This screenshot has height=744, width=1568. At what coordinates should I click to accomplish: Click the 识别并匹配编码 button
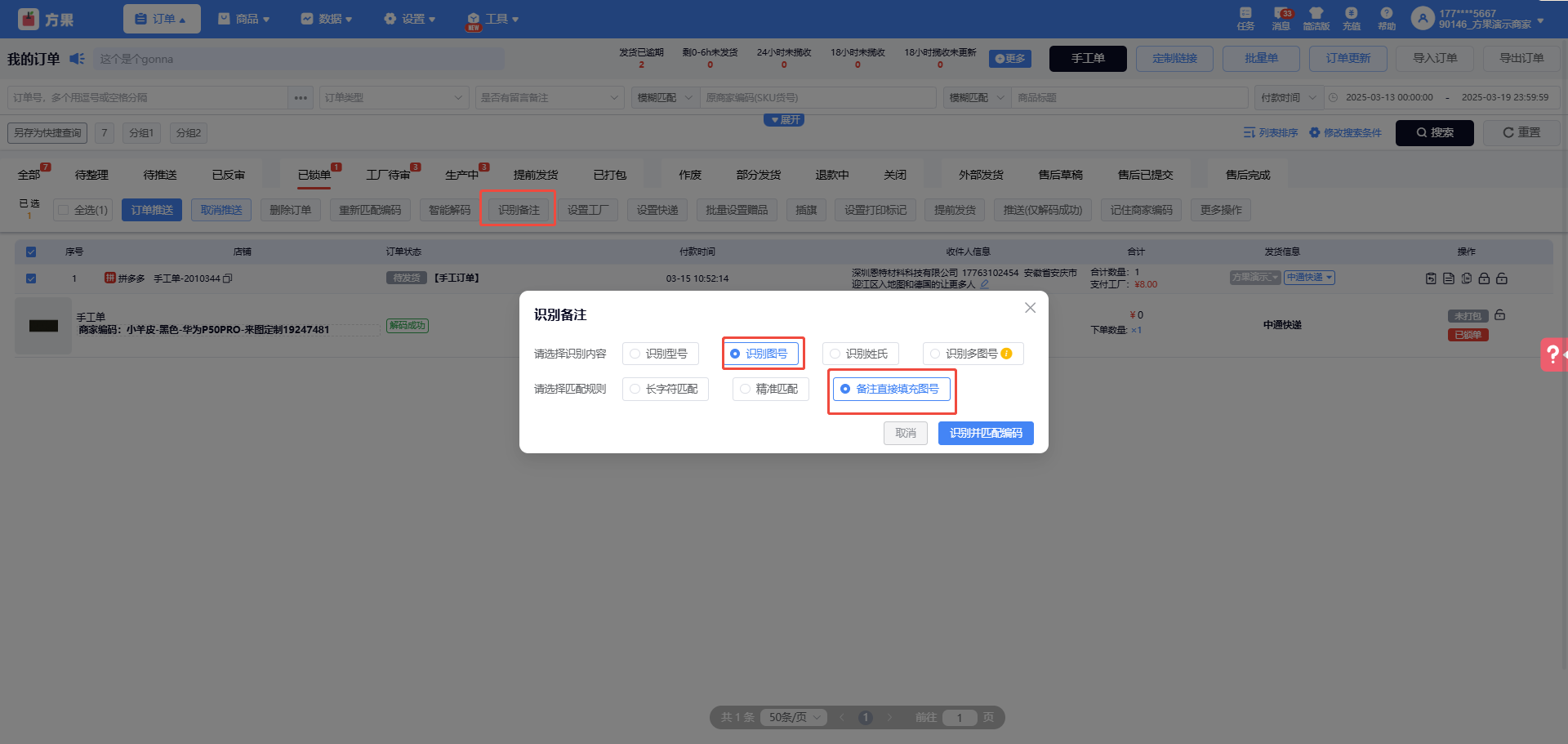pyautogui.click(x=985, y=433)
